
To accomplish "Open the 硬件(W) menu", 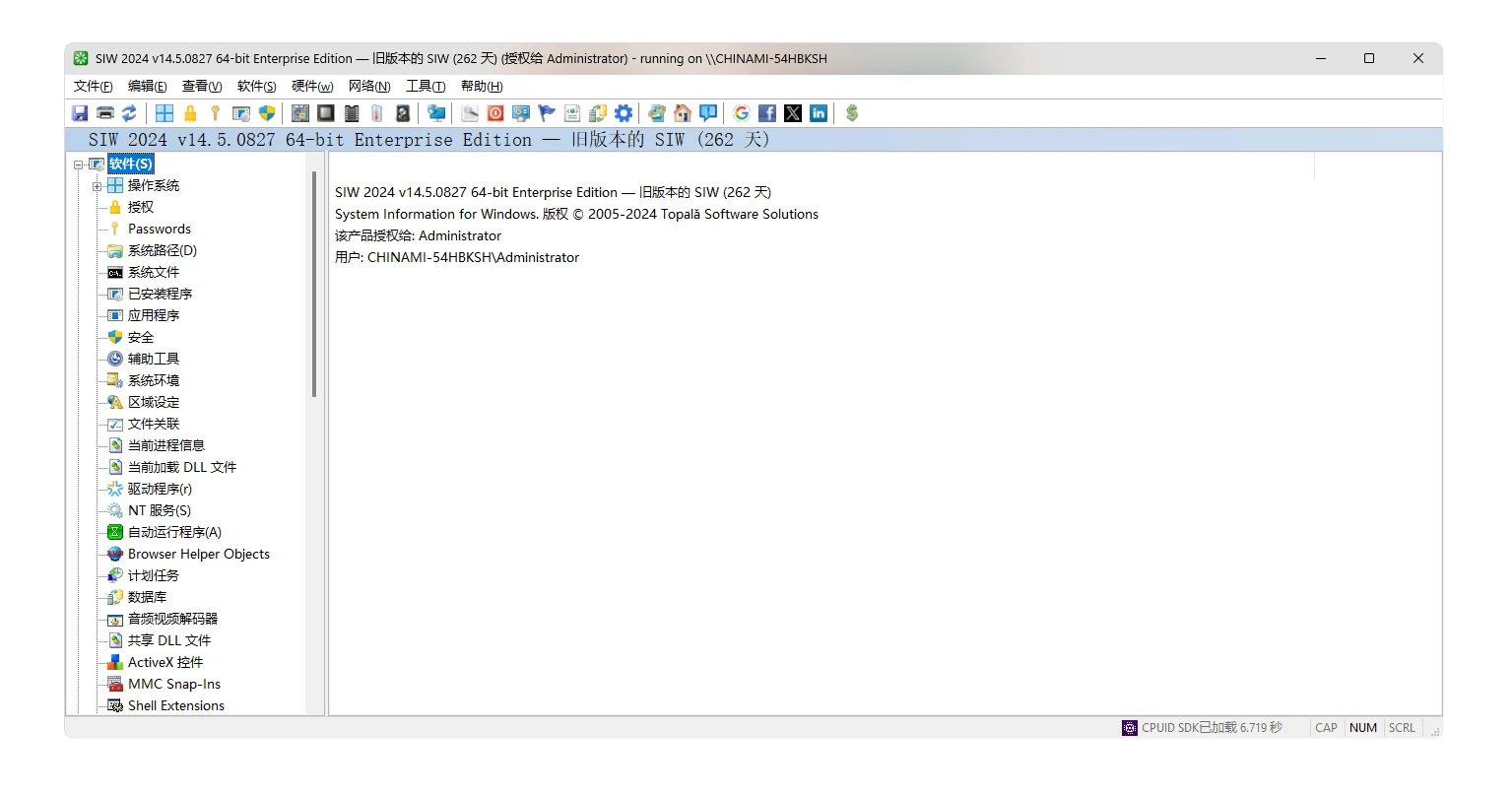I will tap(313, 87).
